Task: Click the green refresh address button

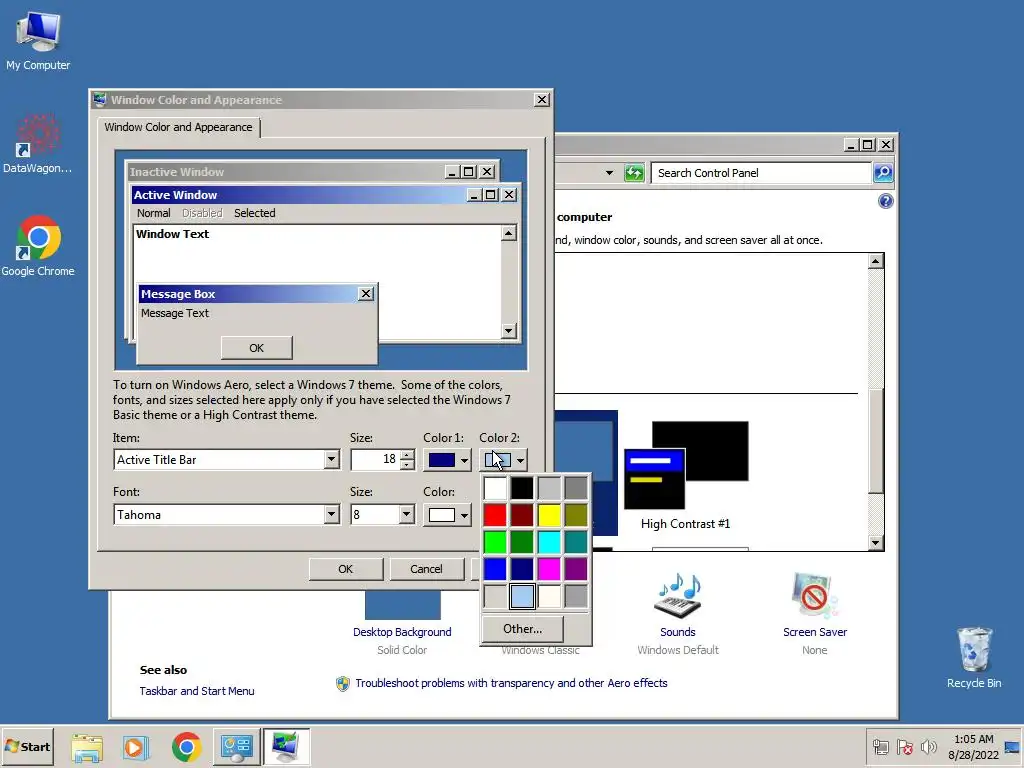Action: click(634, 173)
